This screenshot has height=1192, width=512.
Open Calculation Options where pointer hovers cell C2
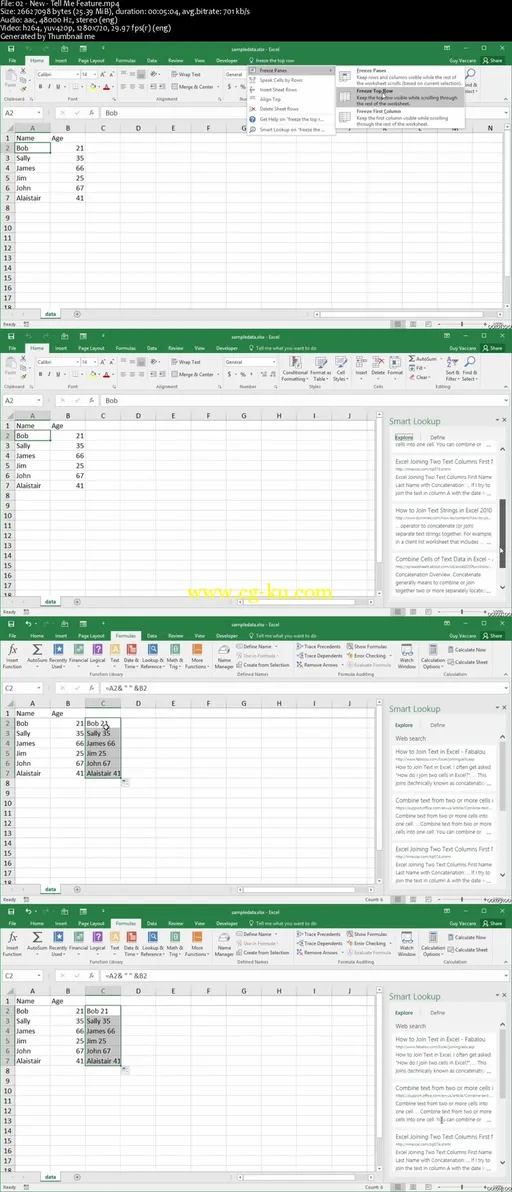[x=432, y=656]
